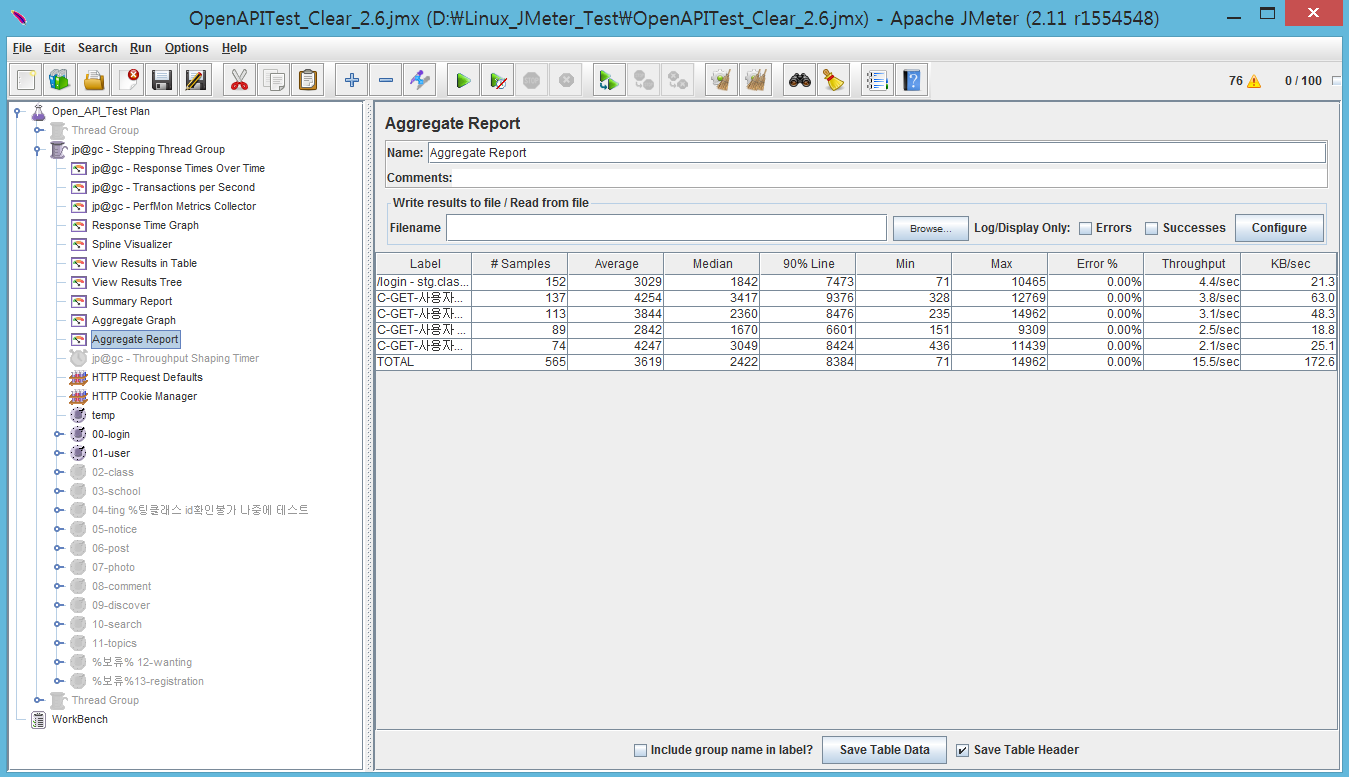This screenshot has height=777, width=1349.
Task: Close the test plan using Close icon
Action: click(128, 81)
